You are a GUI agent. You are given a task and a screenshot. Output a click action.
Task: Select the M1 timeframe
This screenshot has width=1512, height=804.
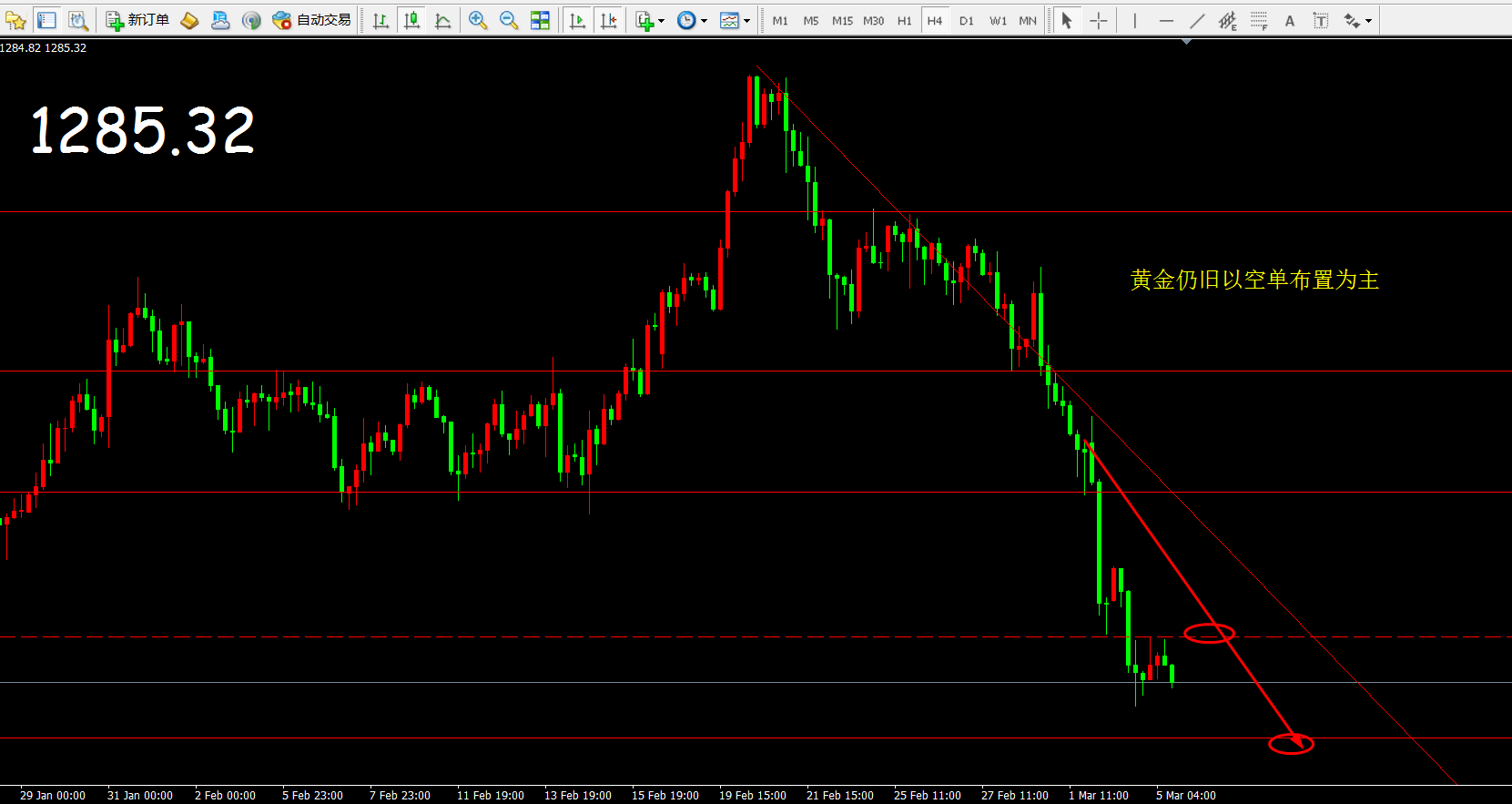[780, 20]
